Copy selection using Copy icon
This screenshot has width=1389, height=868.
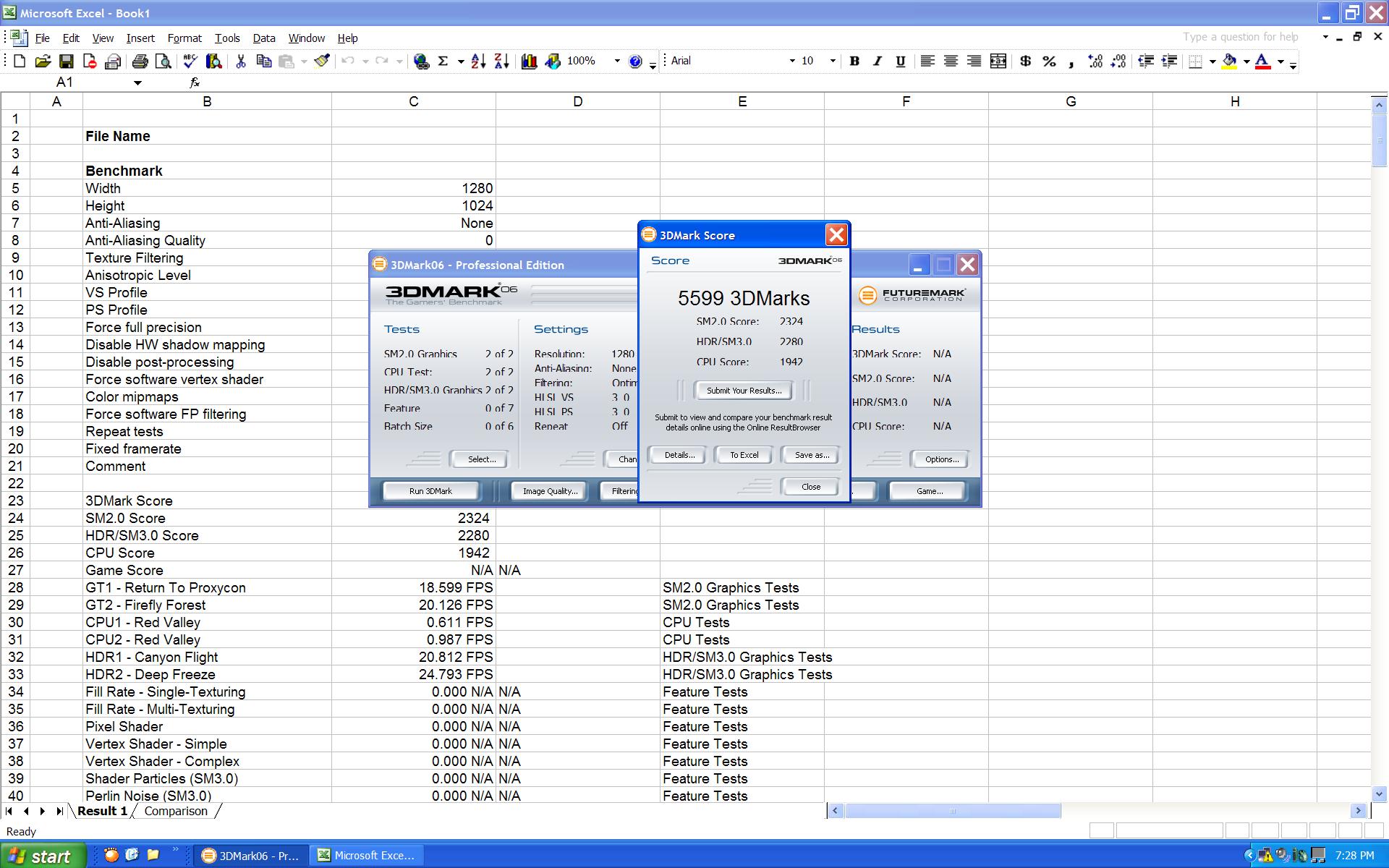pyautogui.click(x=264, y=61)
